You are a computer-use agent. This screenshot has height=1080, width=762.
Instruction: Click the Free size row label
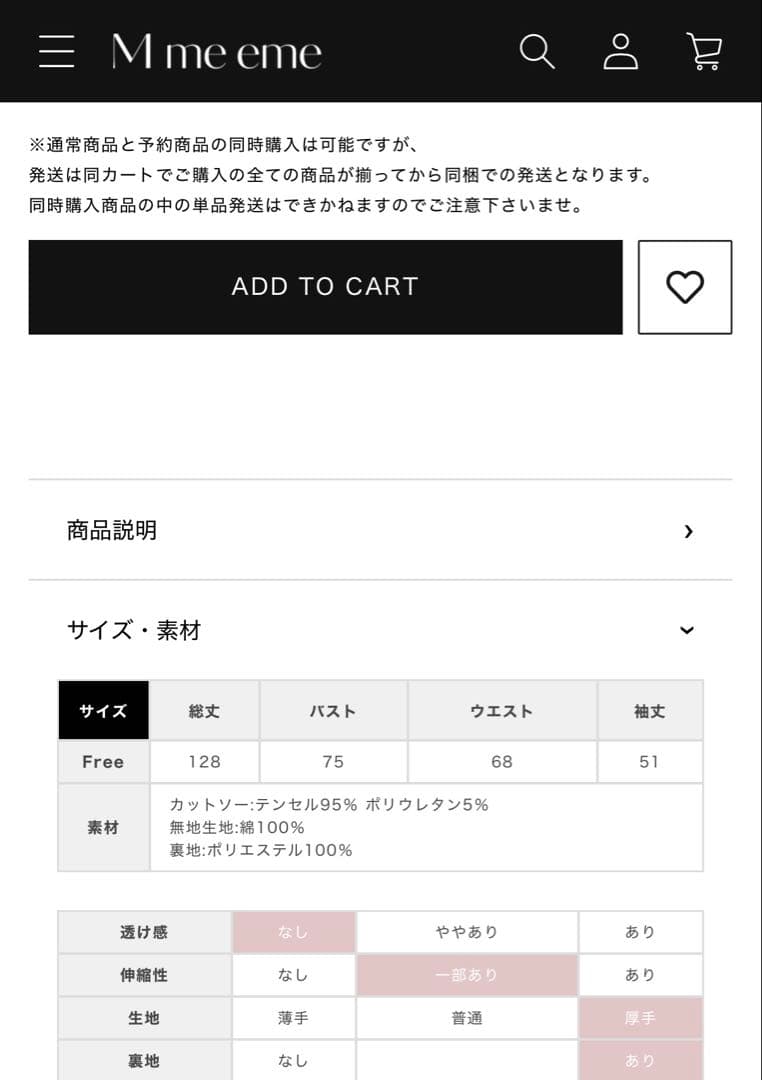[x=104, y=762]
